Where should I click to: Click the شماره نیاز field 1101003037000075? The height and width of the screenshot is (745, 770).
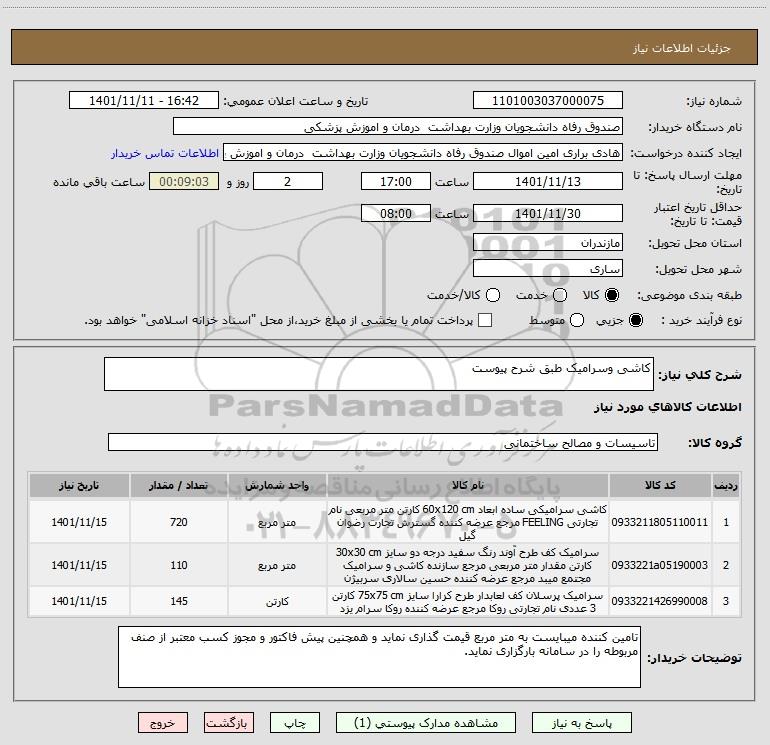pyautogui.click(x=548, y=100)
